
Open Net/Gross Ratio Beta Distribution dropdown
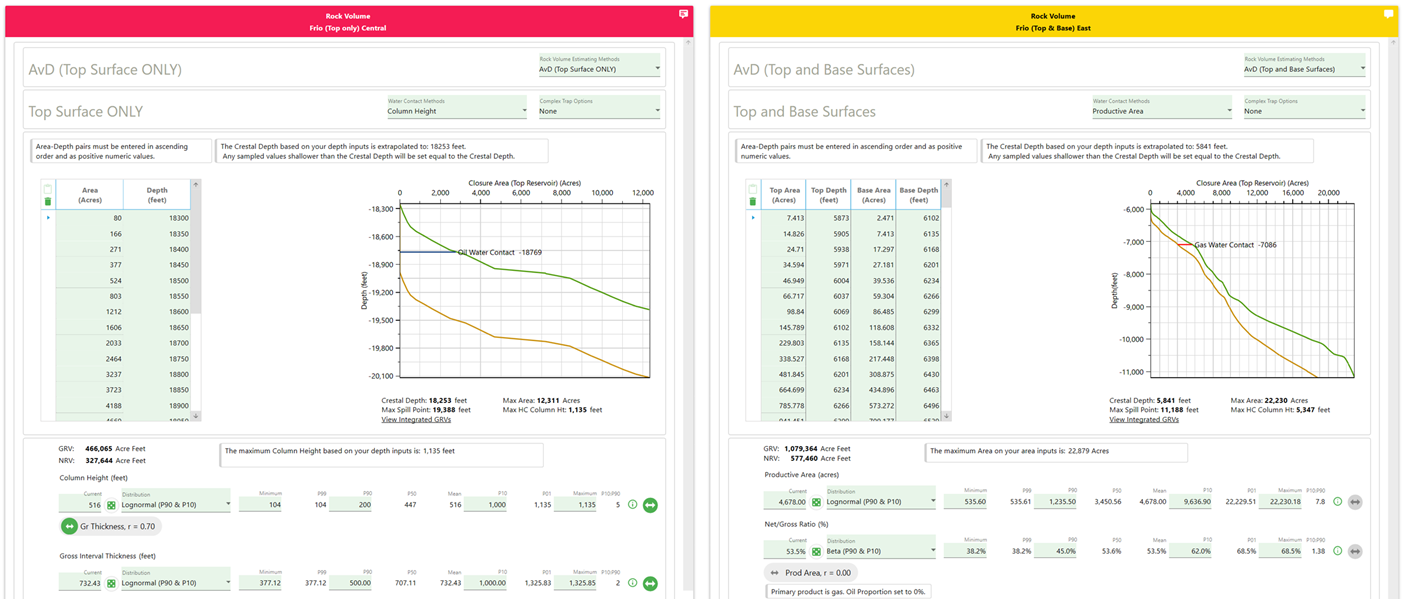(x=880, y=547)
